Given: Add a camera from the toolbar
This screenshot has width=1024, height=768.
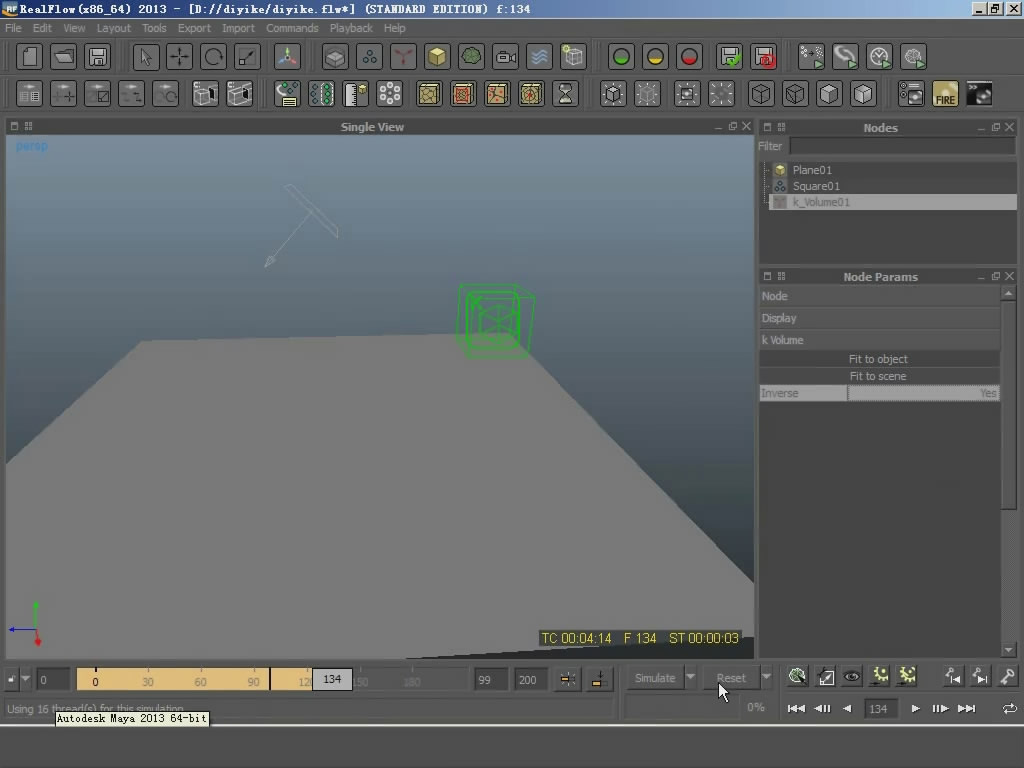Looking at the screenshot, I should (x=505, y=57).
